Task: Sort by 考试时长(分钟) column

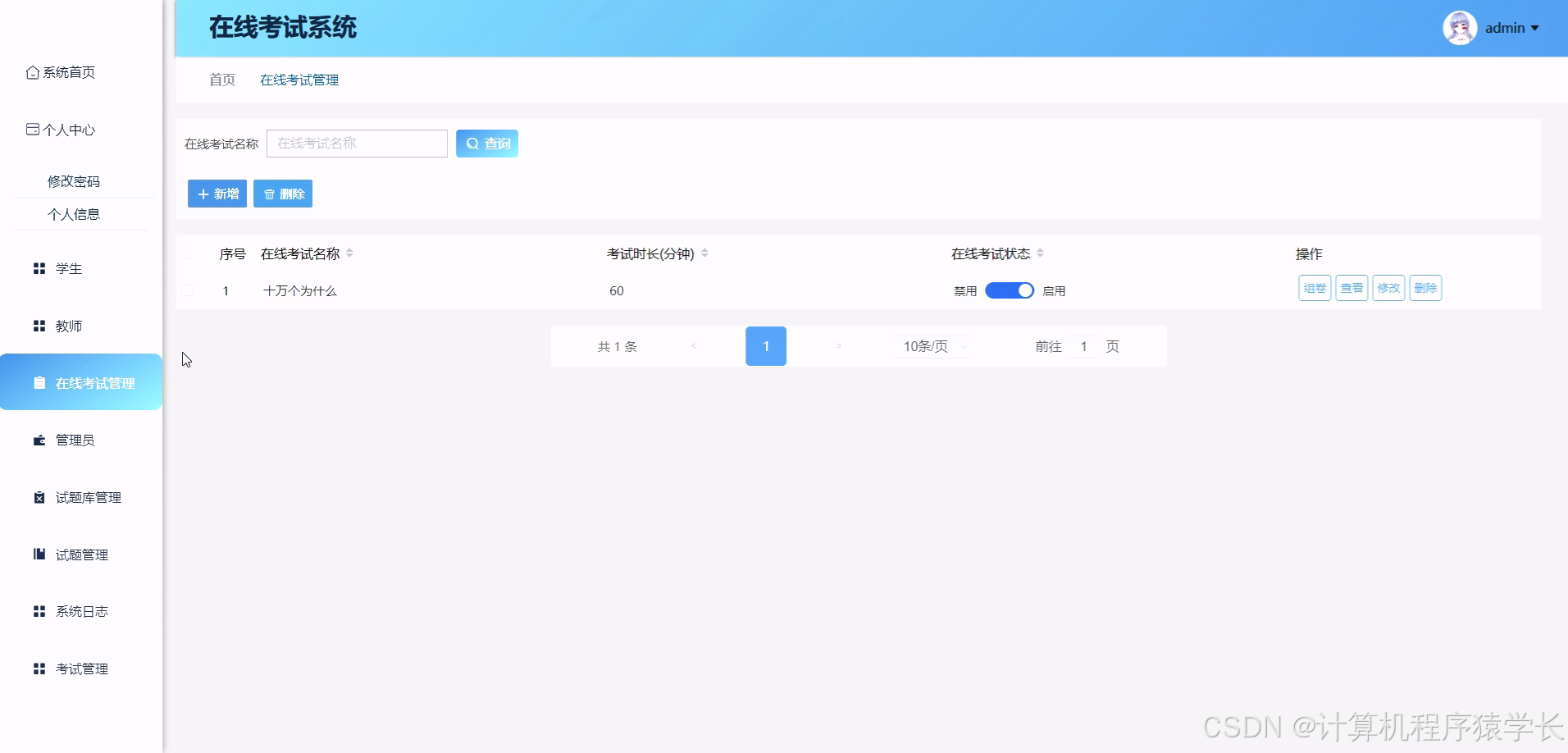Action: pyautogui.click(x=704, y=253)
